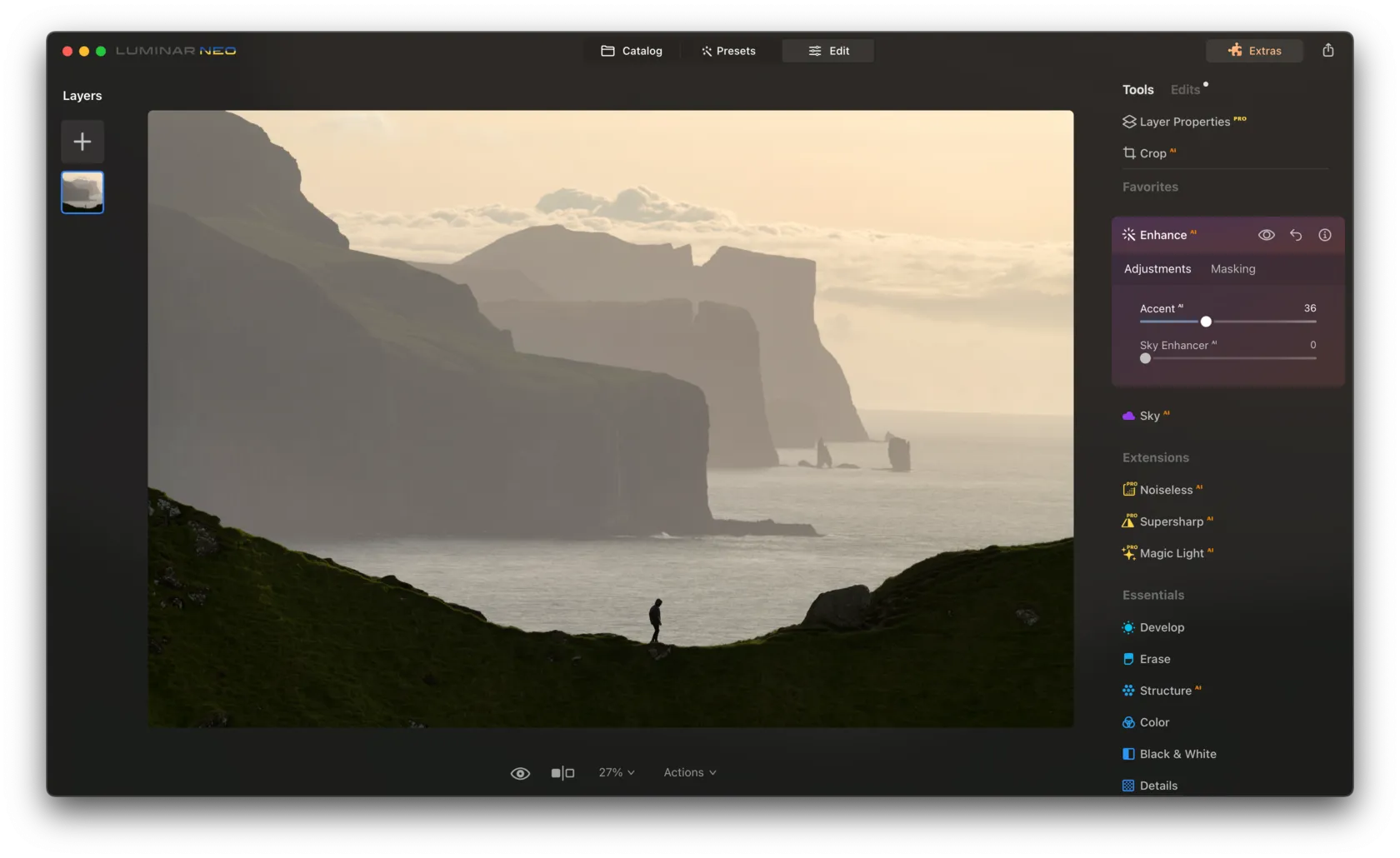
Task: Reset the Enhance tool adjustments
Action: coord(1296,235)
